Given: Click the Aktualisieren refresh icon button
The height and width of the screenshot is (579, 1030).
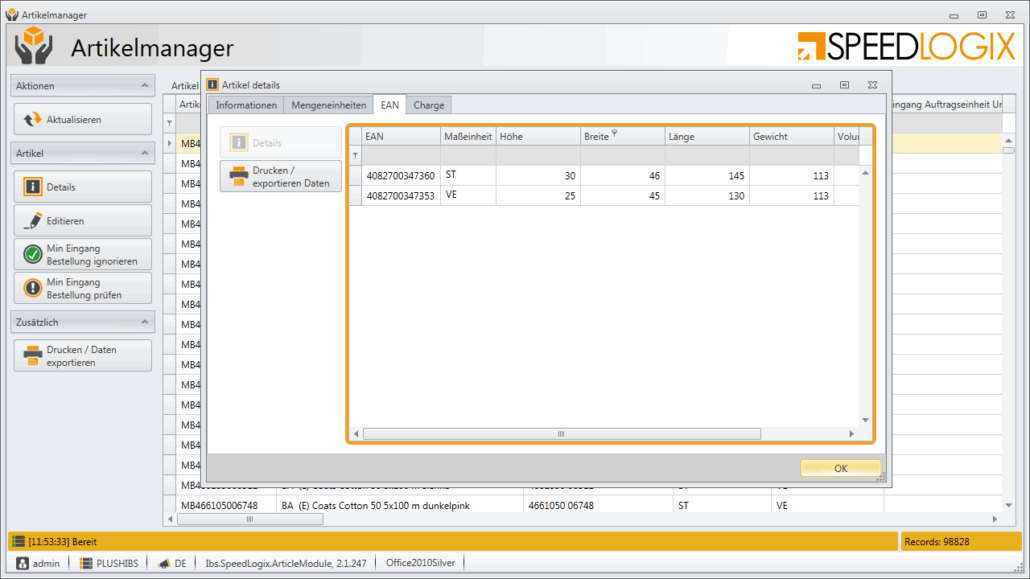Looking at the screenshot, I should click(x=82, y=120).
